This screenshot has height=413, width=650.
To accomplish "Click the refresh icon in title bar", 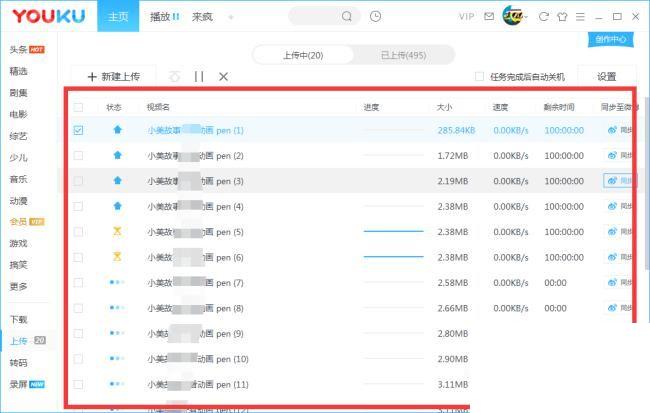I will point(544,17).
